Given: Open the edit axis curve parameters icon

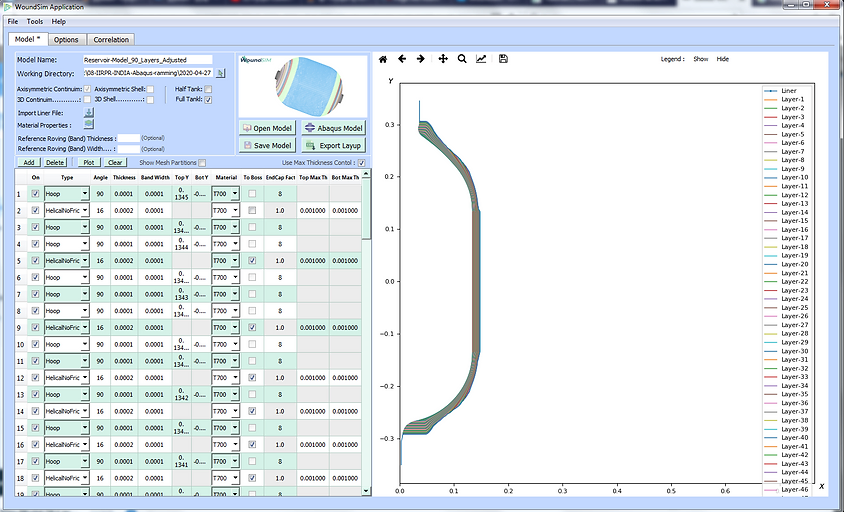Looking at the screenshot, I should [481, 59].
